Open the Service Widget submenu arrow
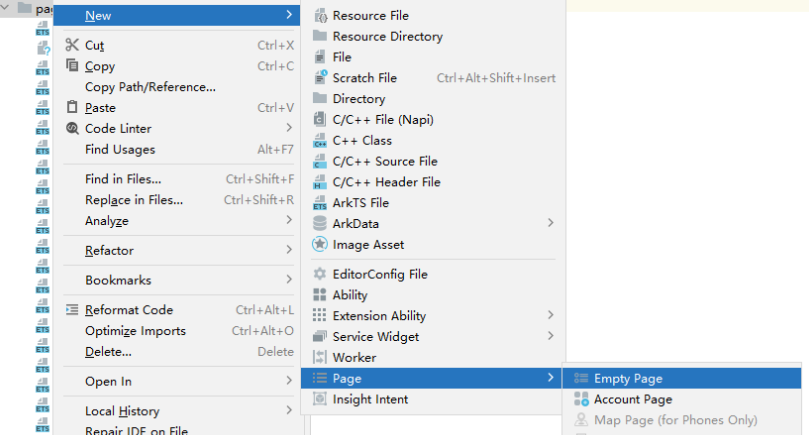The image size is (809, 435). click(550, 337)
